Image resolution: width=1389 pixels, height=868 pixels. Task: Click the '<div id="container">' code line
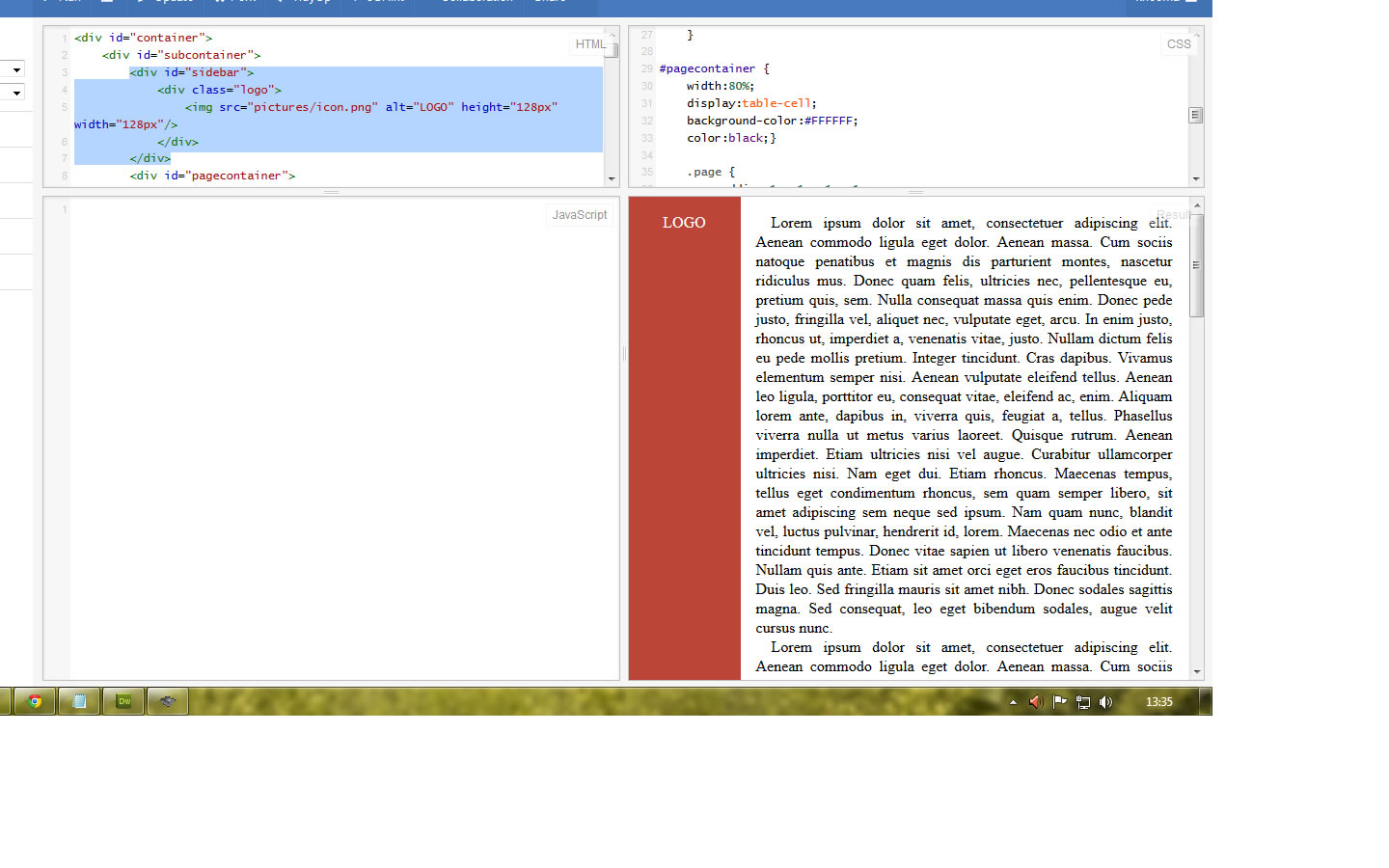(x=144, y=38)
